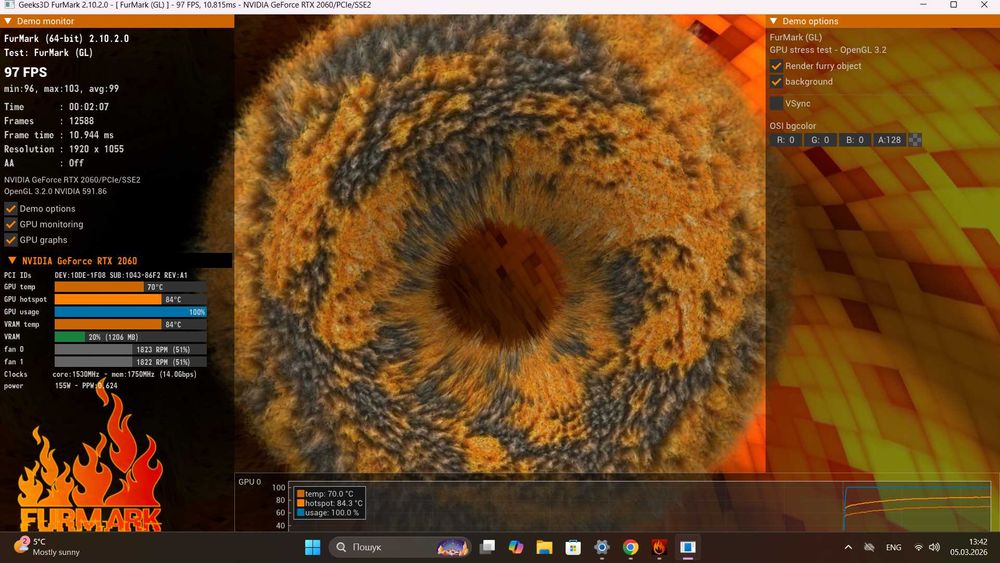Enable the VSync checkbox
The width and height of the screenshot is (1000, 563).
click(776, 103)
